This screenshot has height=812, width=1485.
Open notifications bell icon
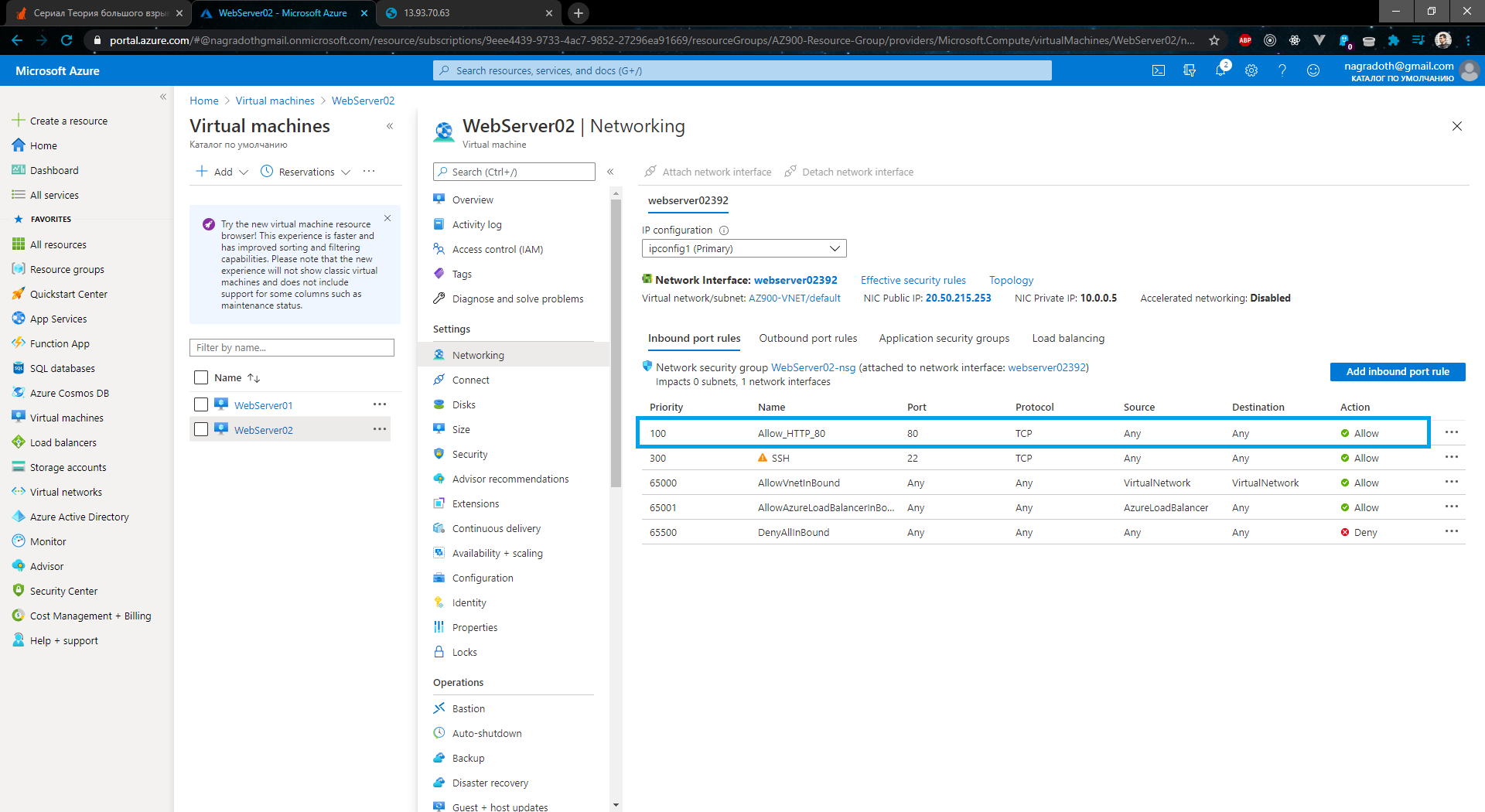[1220, 70]
